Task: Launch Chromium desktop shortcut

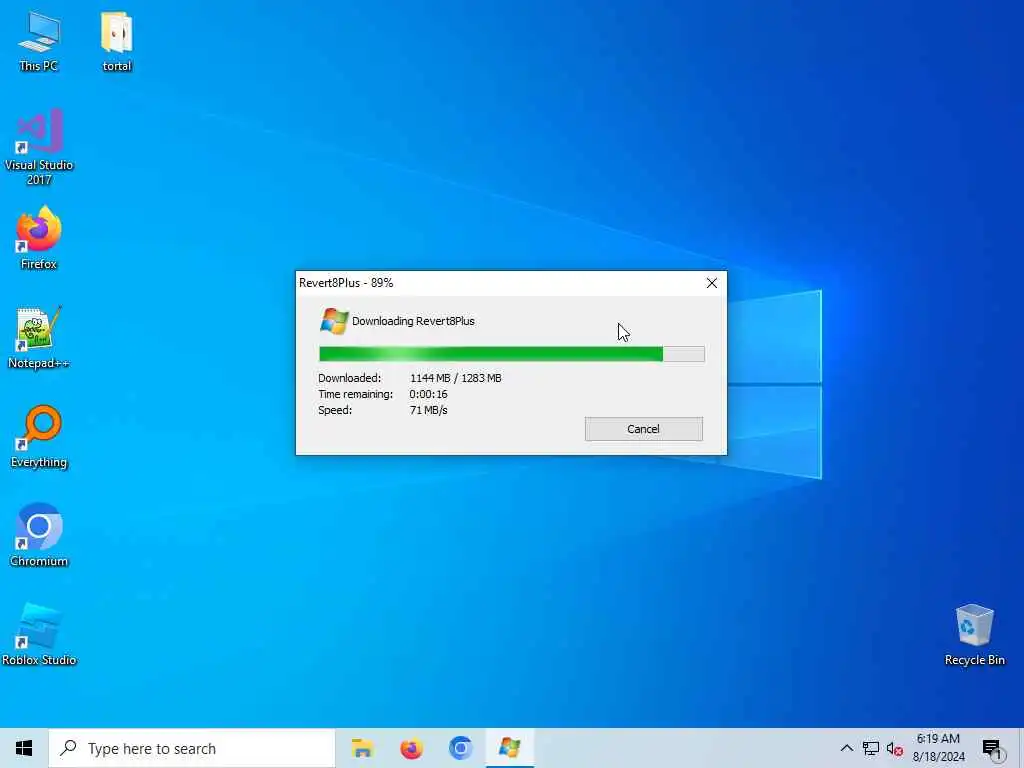Action: 39,535
